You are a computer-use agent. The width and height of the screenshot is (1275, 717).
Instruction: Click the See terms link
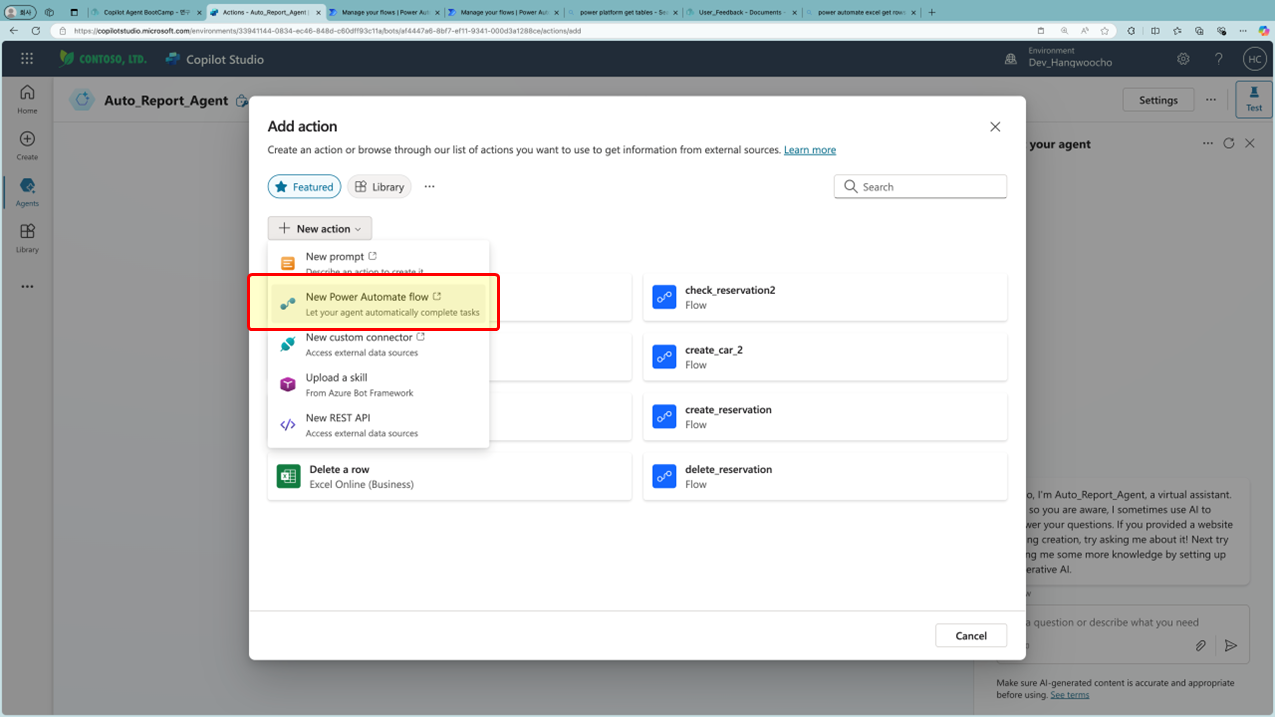click(1069, 694)
